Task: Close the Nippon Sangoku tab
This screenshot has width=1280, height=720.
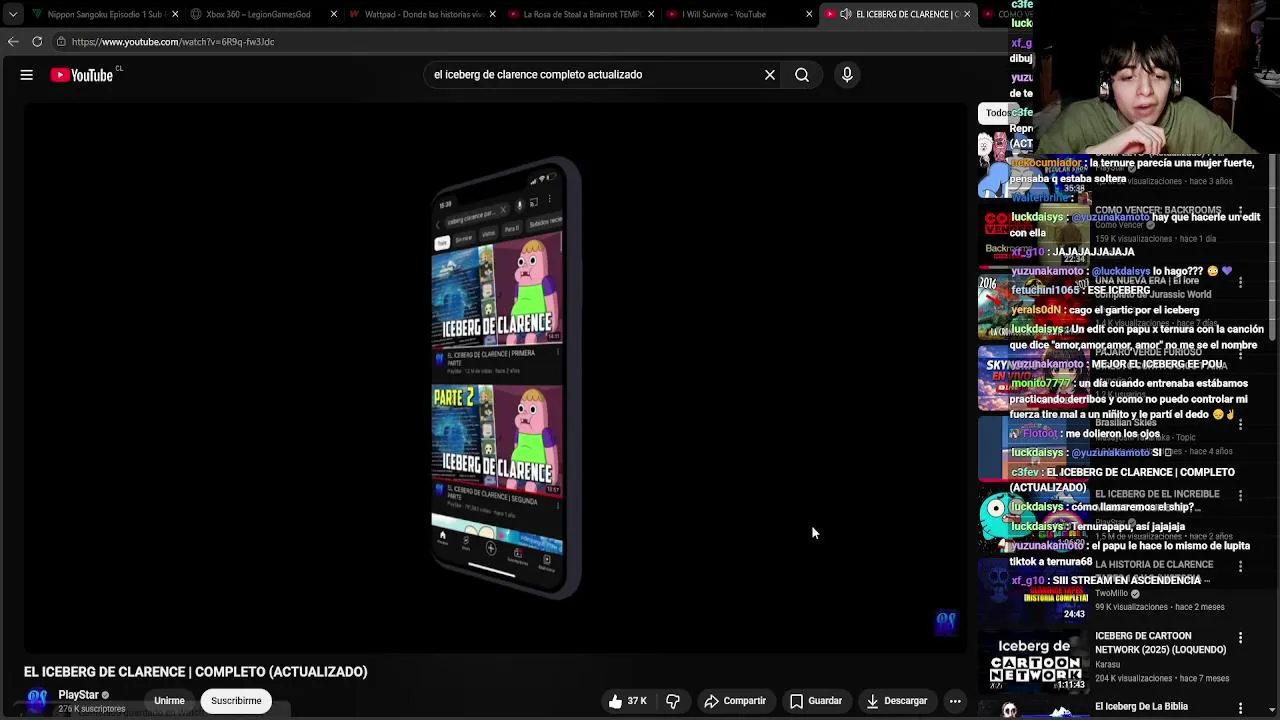Action: point(175,14)
